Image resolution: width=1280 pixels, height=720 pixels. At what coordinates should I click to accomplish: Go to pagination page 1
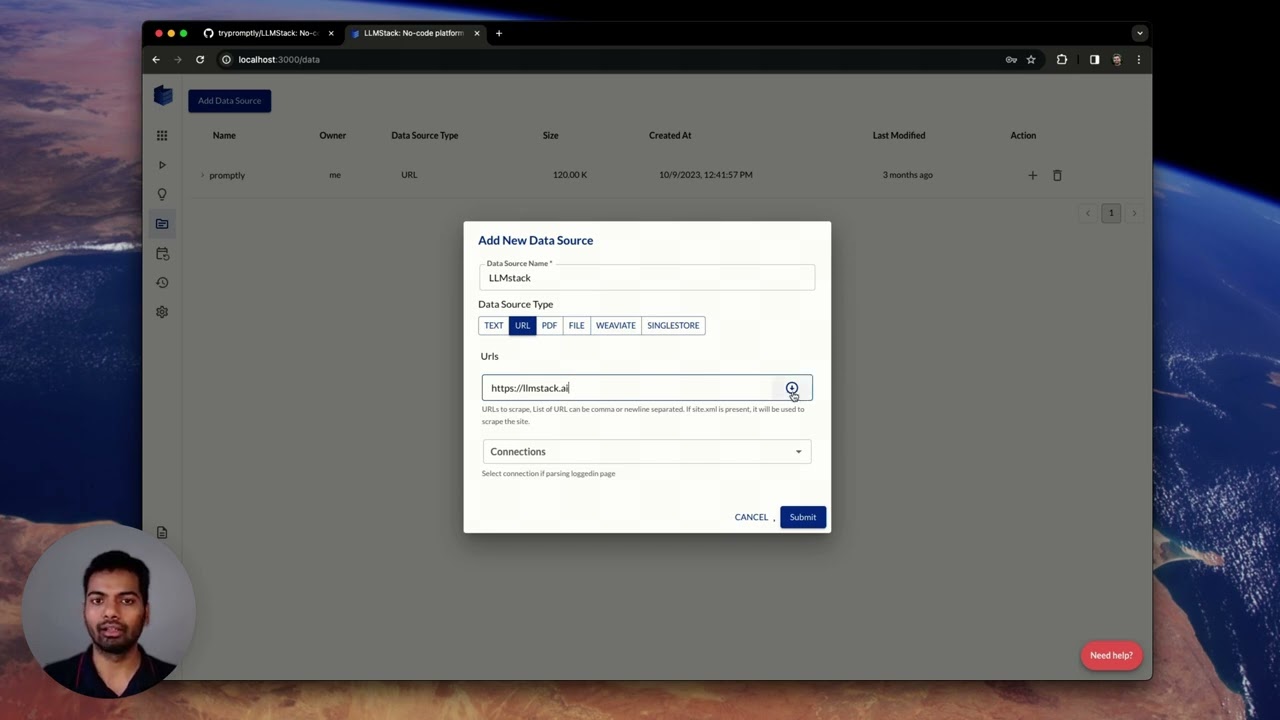point(1111,213)
